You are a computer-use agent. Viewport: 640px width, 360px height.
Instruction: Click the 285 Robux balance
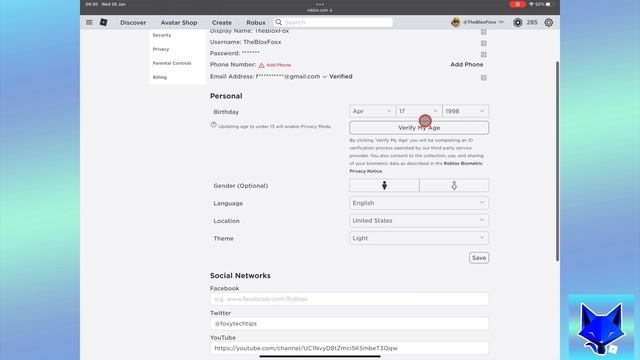click(532, 22)
